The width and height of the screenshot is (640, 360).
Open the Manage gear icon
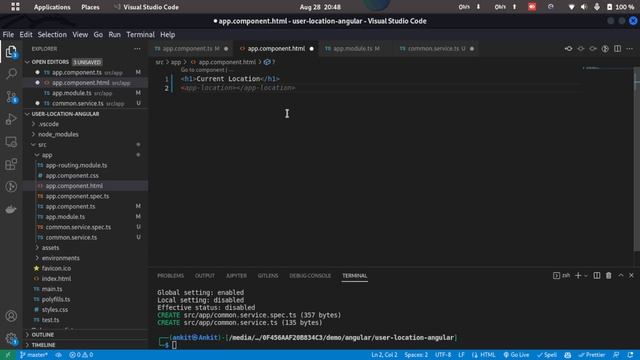pyautogui.click(x=11, y=338)
